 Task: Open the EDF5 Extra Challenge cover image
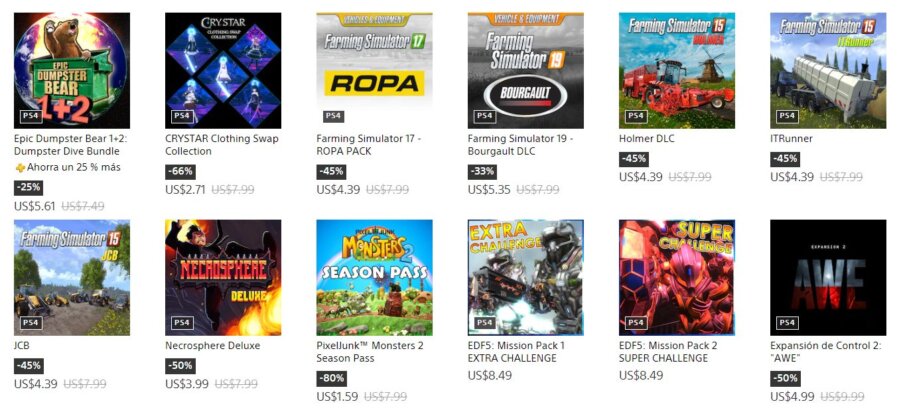click(x=526, y=277)
